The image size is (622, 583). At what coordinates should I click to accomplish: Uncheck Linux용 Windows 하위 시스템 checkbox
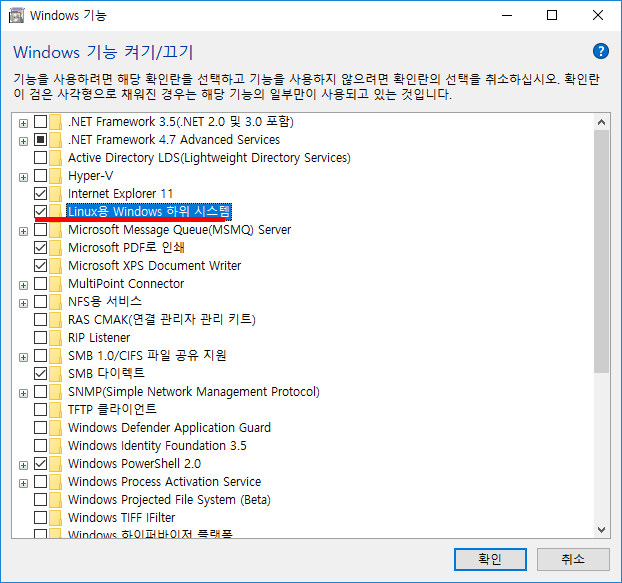[40, 211]
